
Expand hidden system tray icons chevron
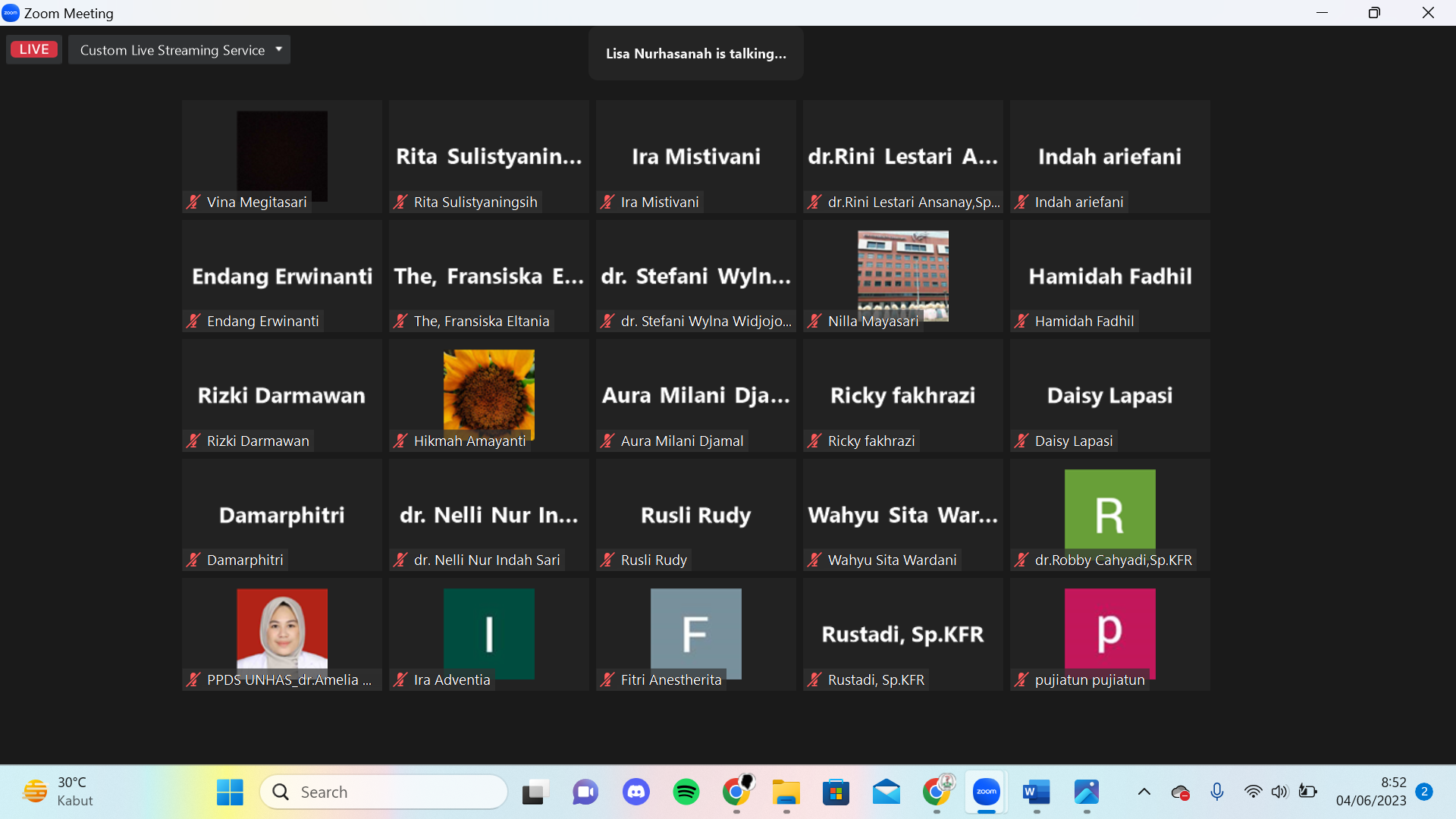click(x=1144, y=792)
